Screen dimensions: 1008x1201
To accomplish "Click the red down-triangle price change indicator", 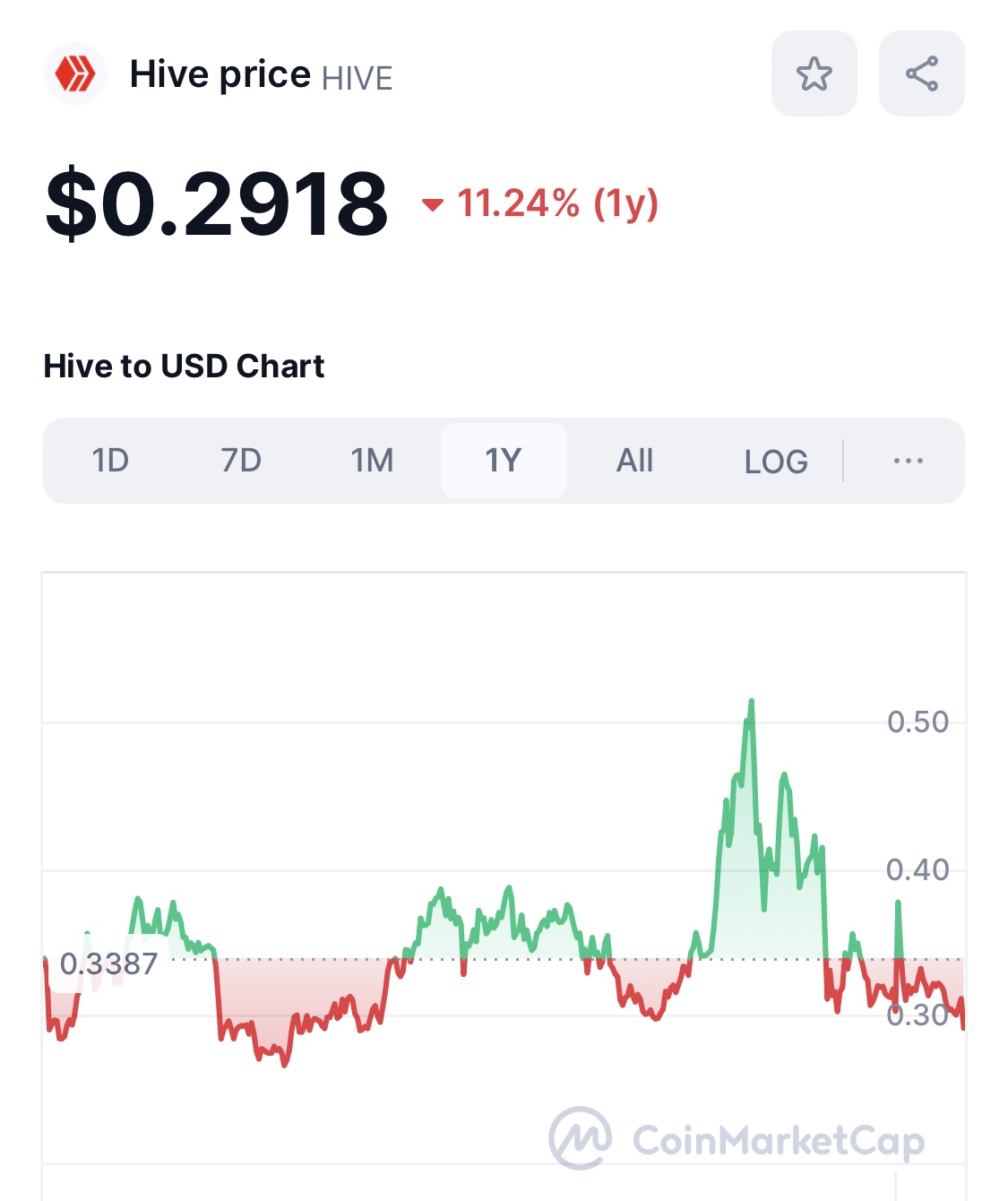I will [433, 205].
